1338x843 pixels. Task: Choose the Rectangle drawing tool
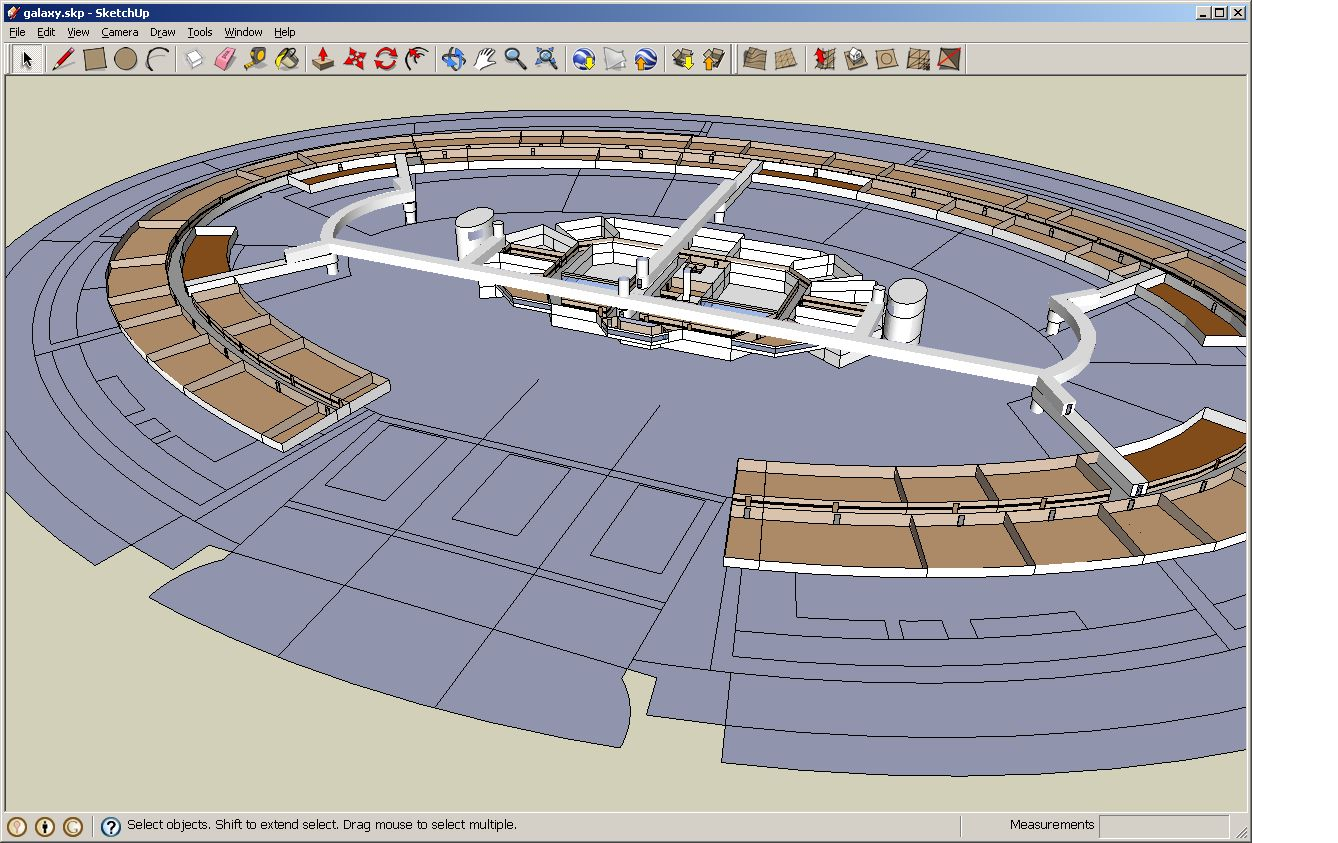95,59
